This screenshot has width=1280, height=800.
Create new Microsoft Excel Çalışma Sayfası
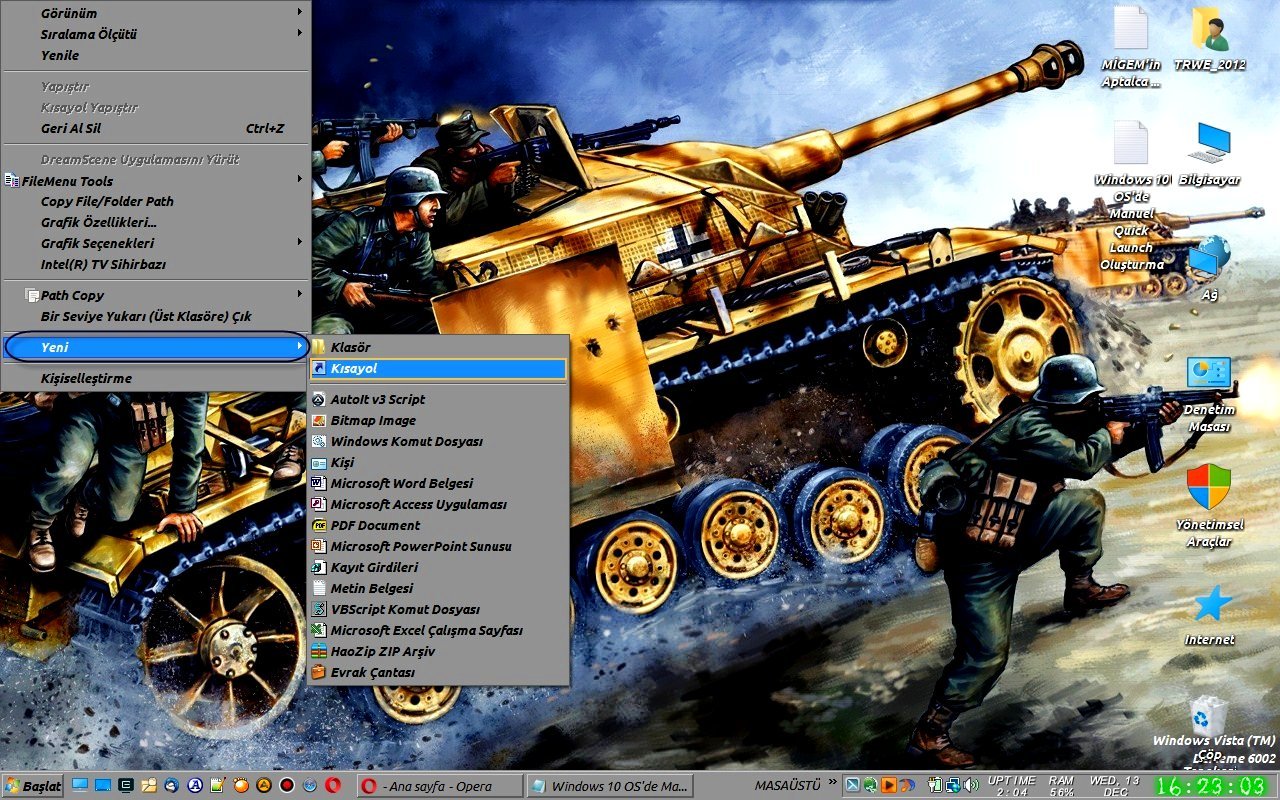click(439, 630)
